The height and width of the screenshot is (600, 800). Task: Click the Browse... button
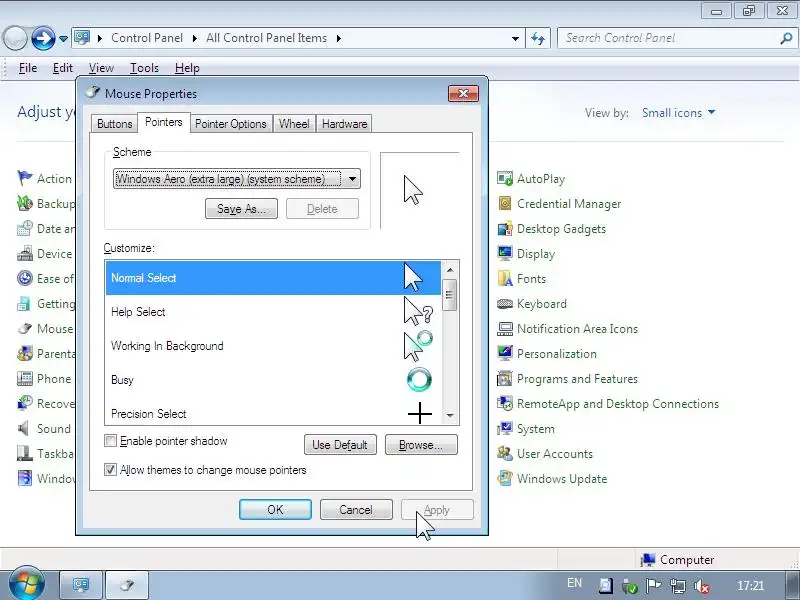(x=421, y=445)
